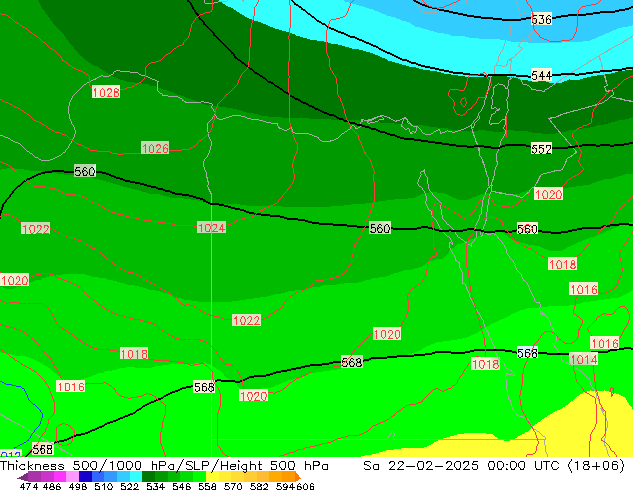Click the blue 012 contour label
Image resolution: width=634 pixels, height=490 pixels.
(10, 454)
